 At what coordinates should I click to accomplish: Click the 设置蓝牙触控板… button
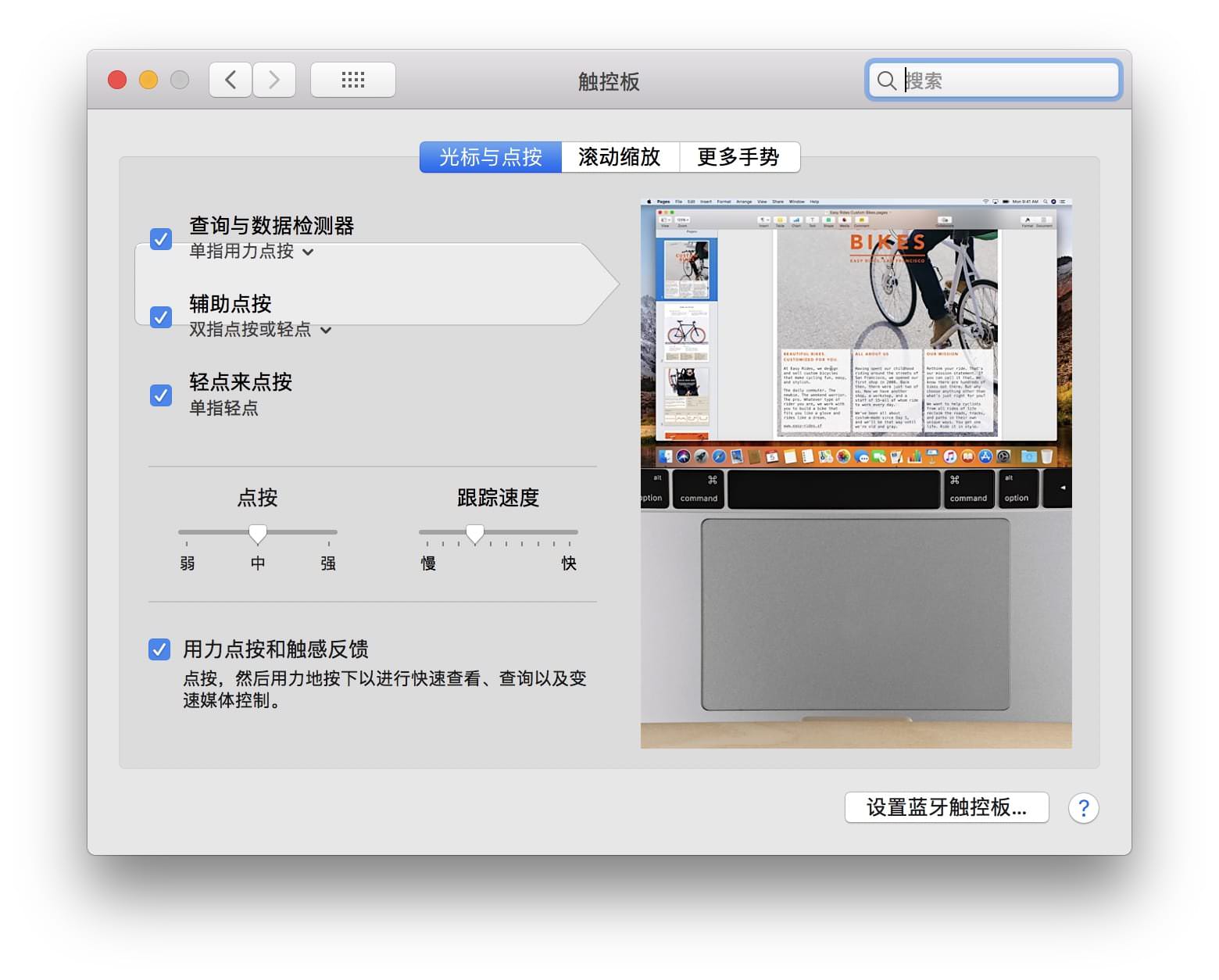tap(946, 808)
